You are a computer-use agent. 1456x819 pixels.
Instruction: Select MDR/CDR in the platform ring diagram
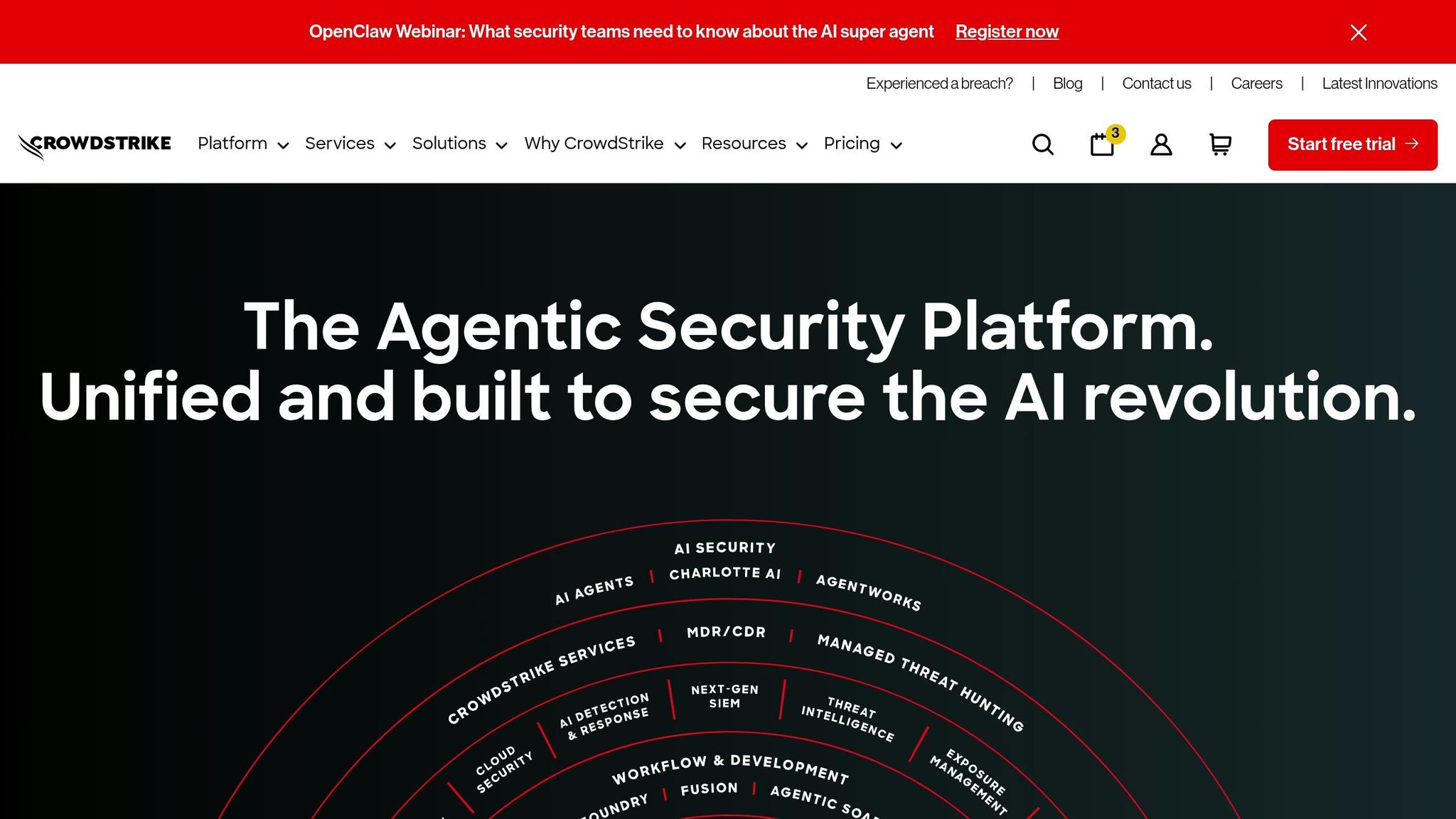coord(725,631)
